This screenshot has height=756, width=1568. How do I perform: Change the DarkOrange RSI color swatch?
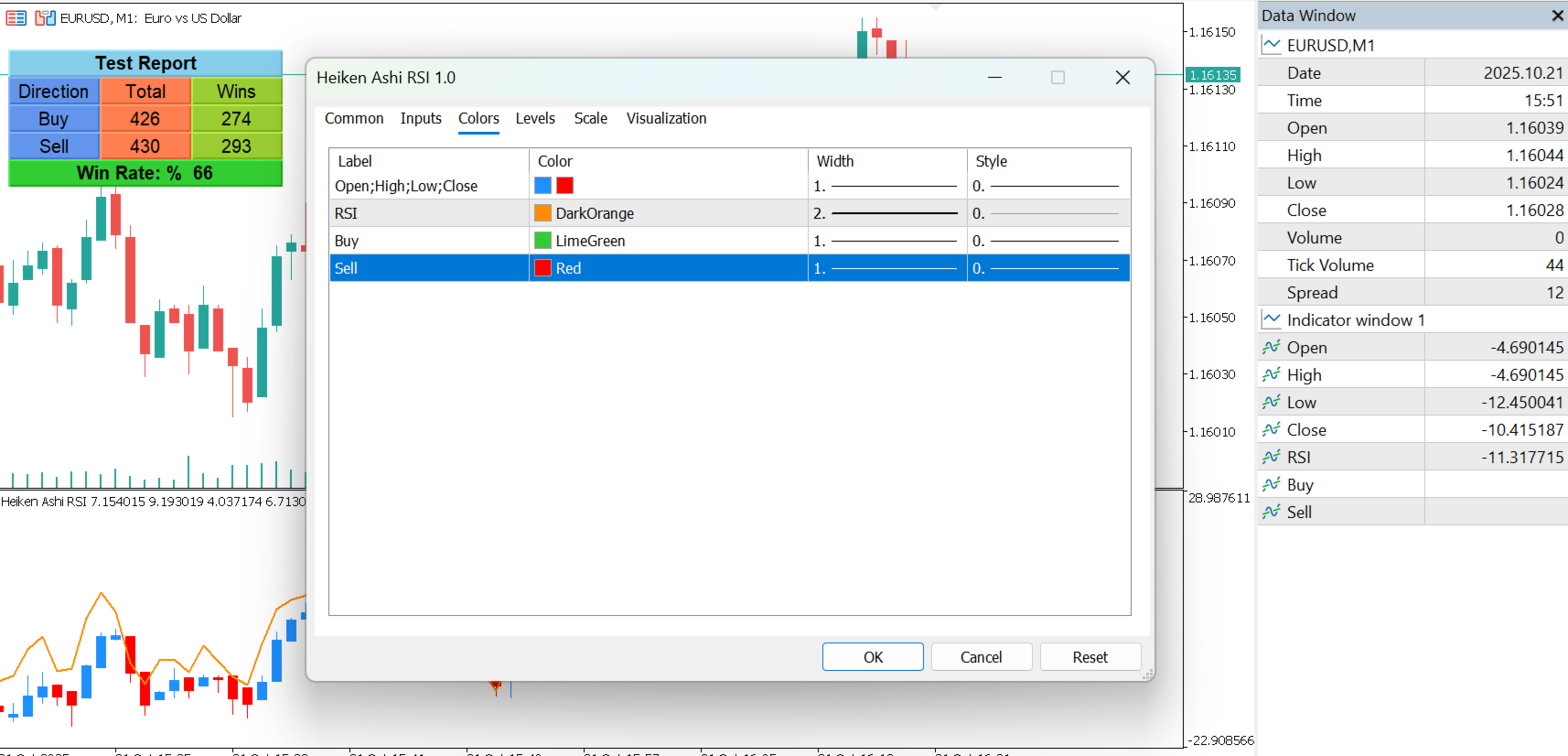click(x=543, y=213)
